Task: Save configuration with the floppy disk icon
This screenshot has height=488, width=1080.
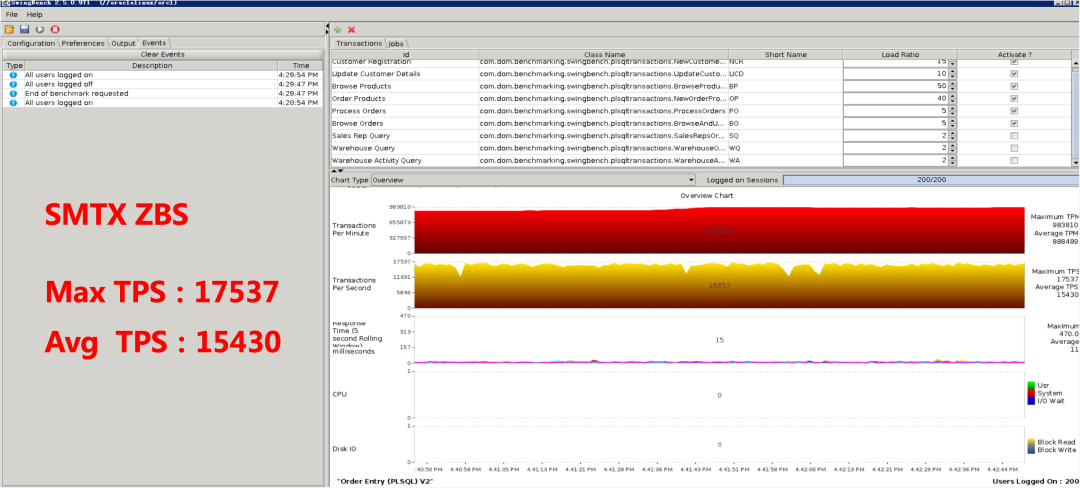Action: tap(24, 30)
